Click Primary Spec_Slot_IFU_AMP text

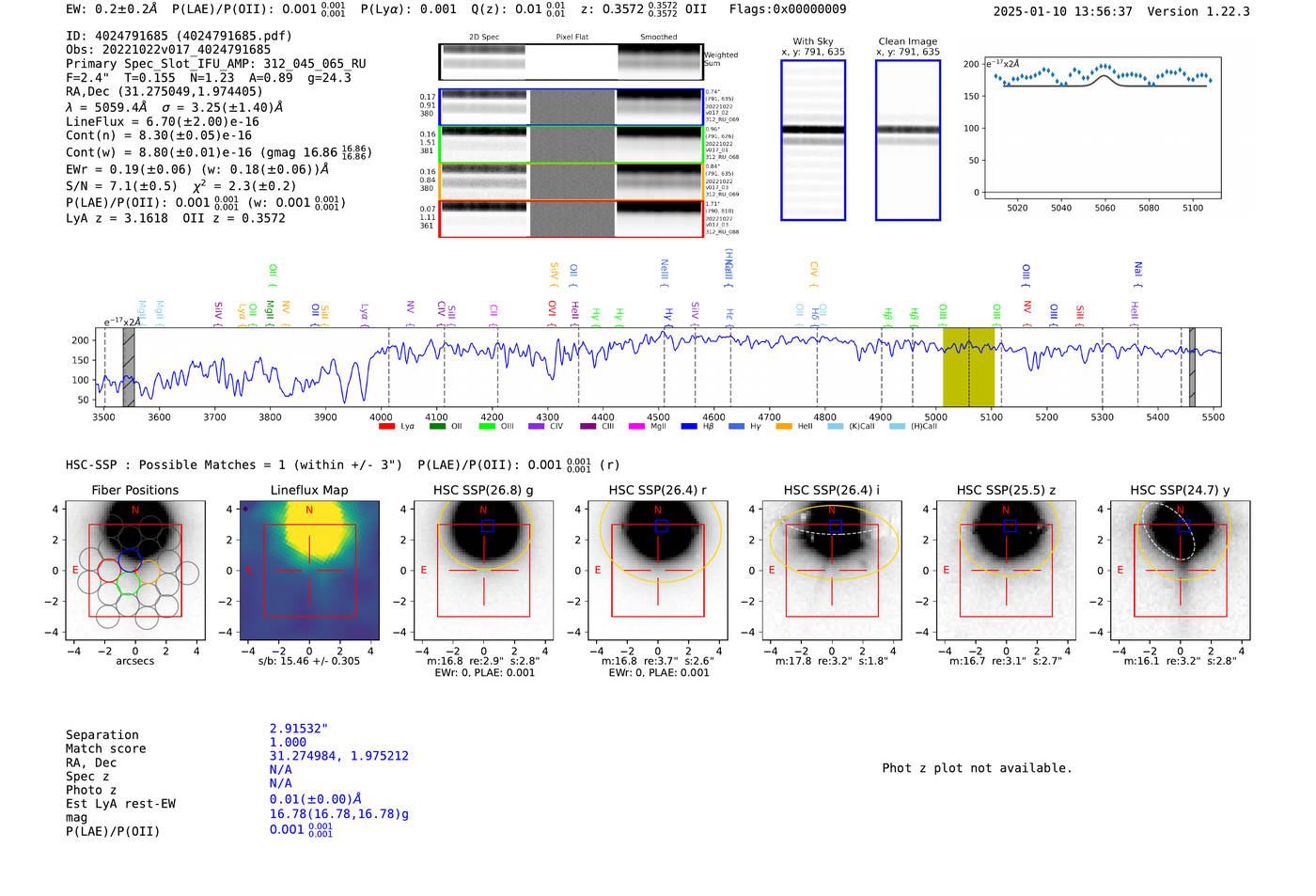tap(216, 64)
